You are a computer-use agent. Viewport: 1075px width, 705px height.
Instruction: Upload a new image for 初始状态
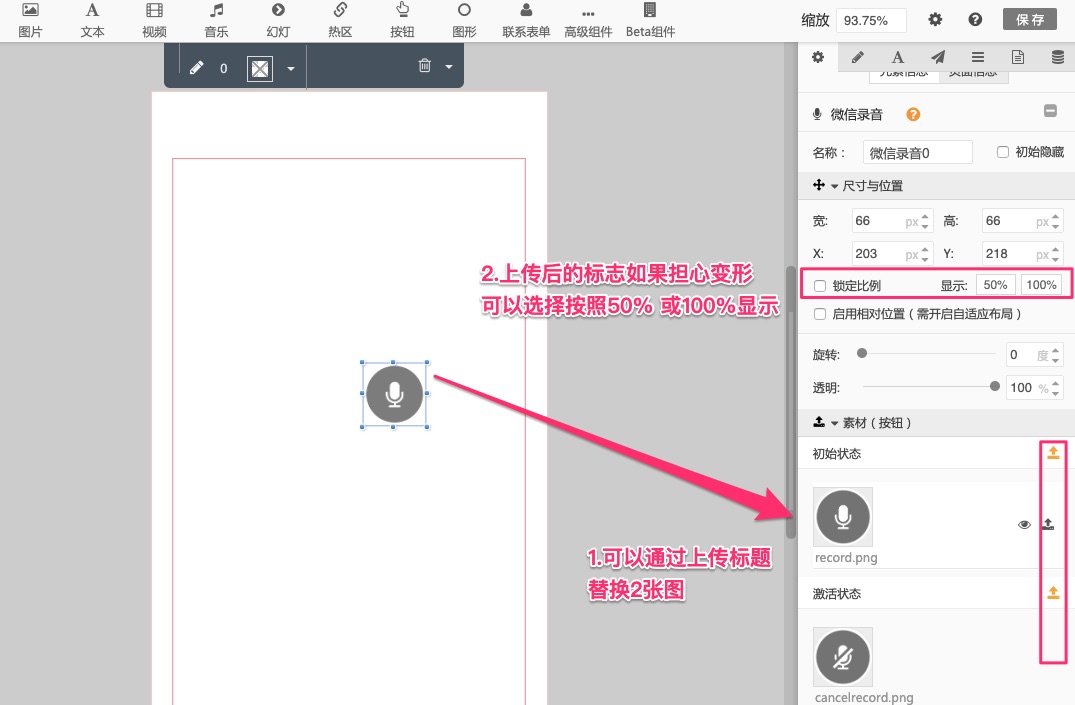[1052, 453]
